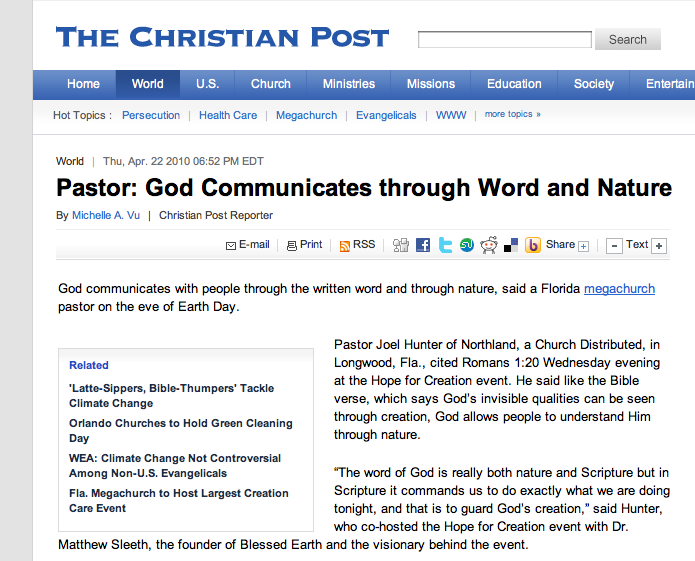Open the Church navigation tab

pos(271,84)
